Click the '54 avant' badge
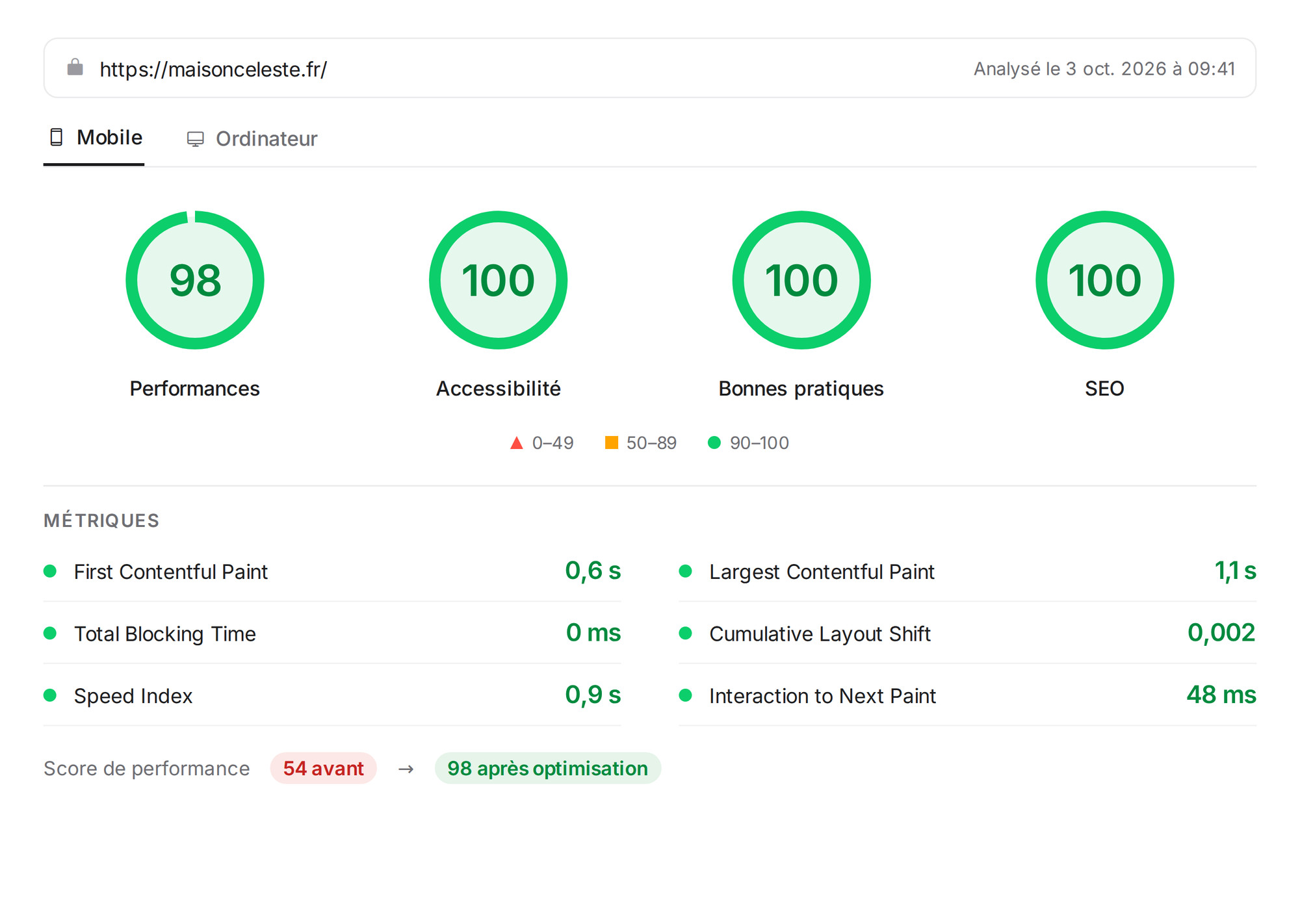The image size is (1300, 924). coord(324,769)
